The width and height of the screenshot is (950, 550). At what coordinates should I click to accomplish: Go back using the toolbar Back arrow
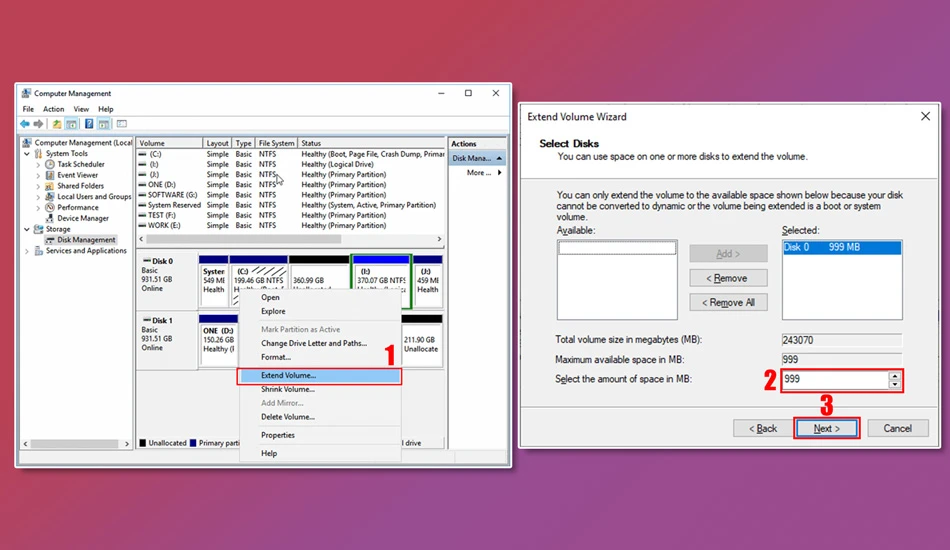(x=25, y=124)
